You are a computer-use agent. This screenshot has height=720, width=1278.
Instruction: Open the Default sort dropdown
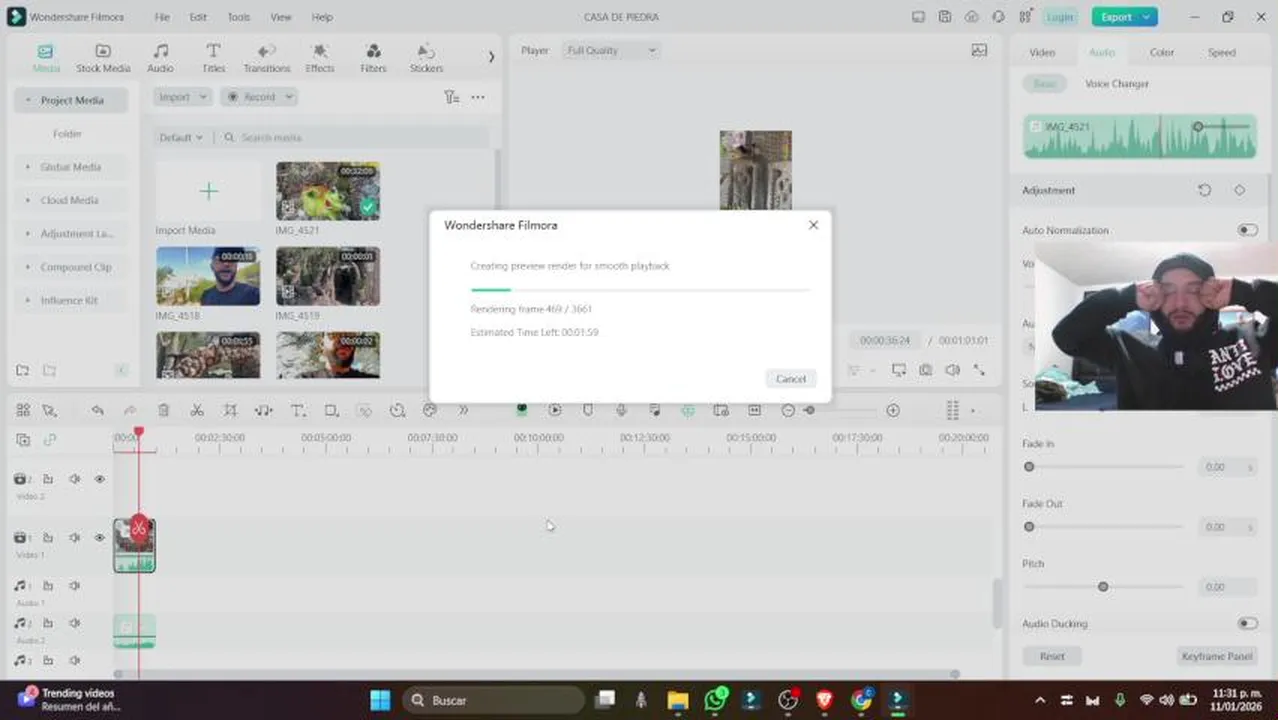coord(181,137)
